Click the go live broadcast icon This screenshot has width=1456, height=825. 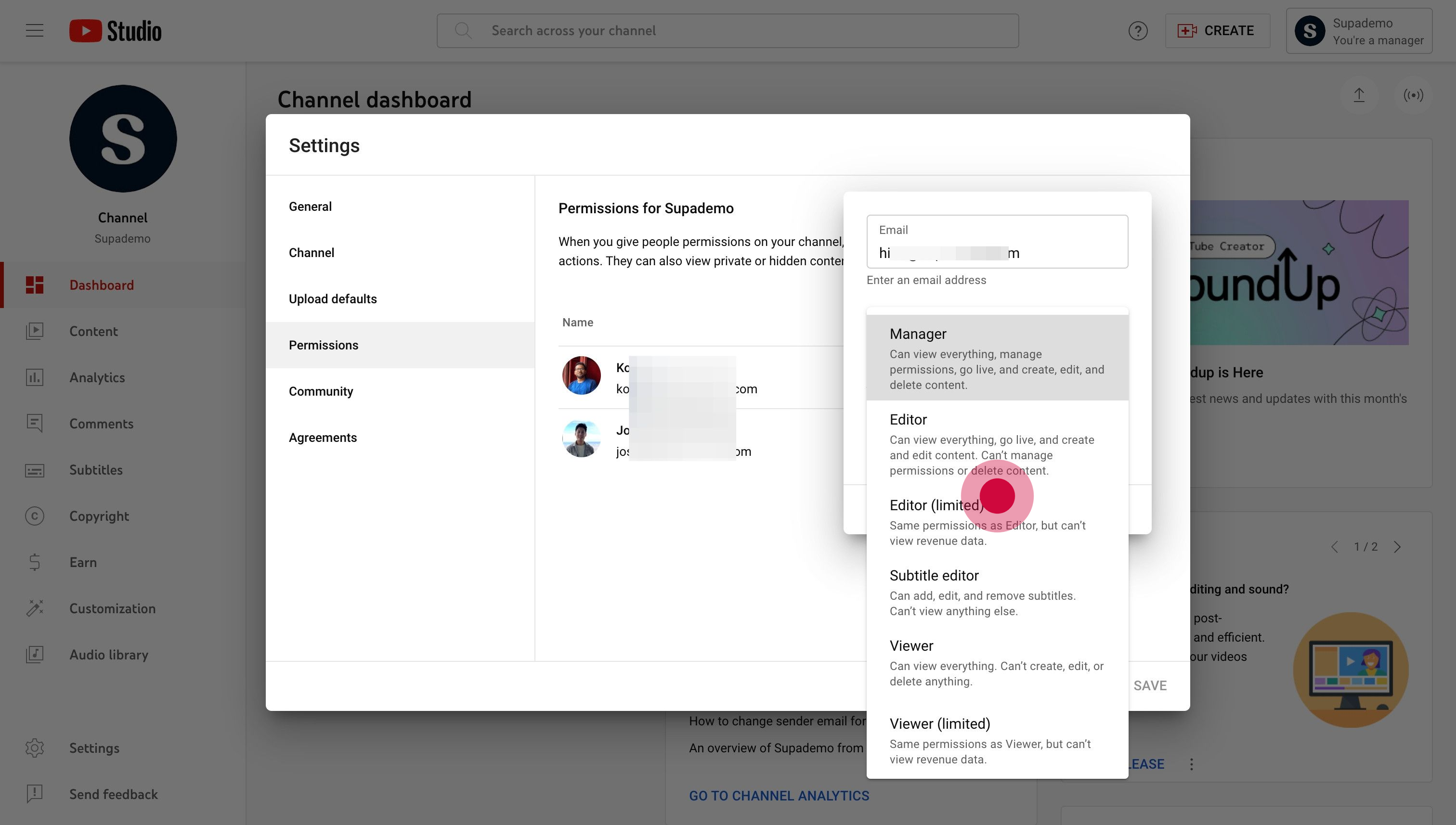pyautogui.click(x=1413, y=95)
